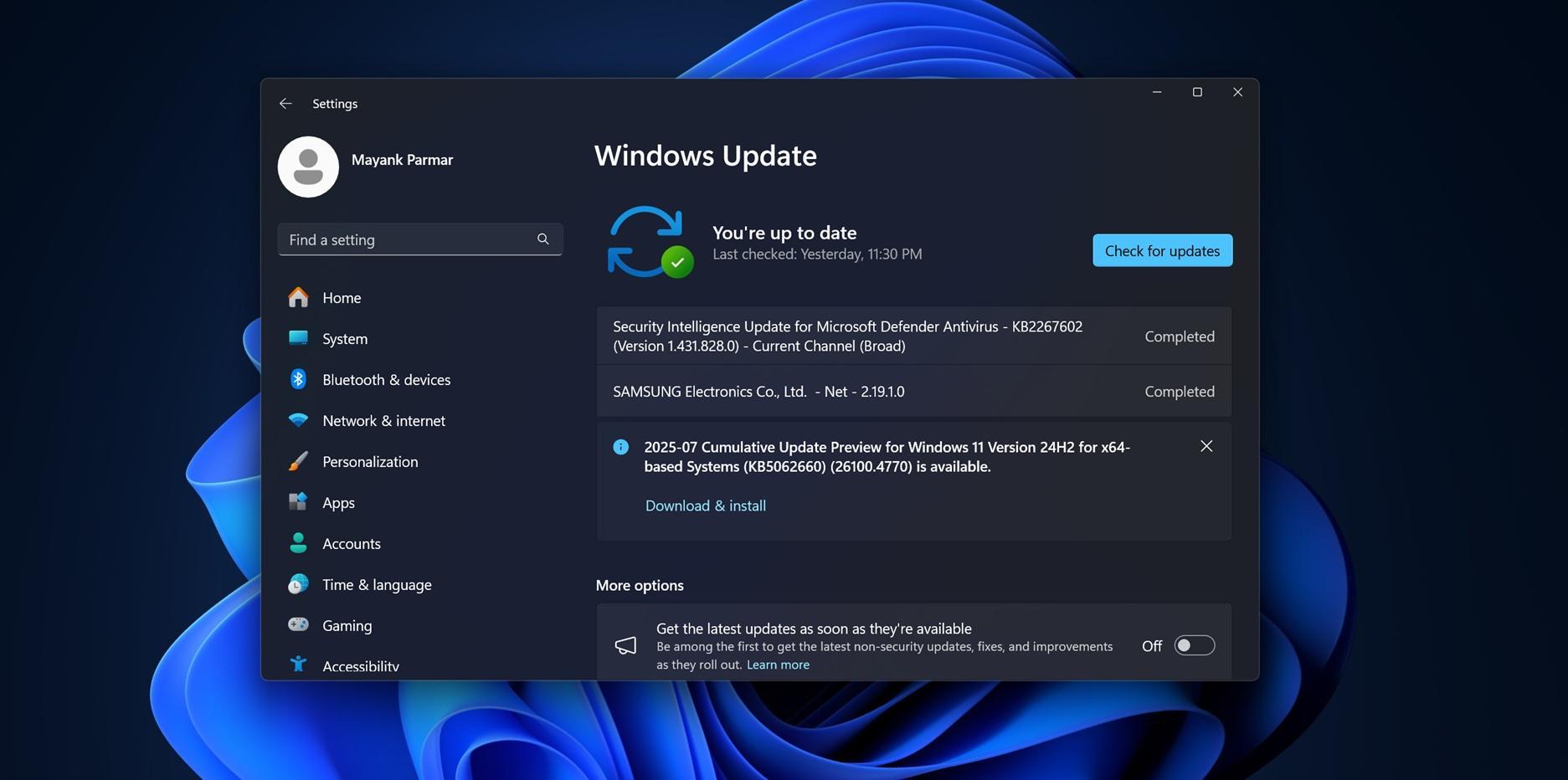
Task: Click the Download & install link
Action: (x=704, y=505)
